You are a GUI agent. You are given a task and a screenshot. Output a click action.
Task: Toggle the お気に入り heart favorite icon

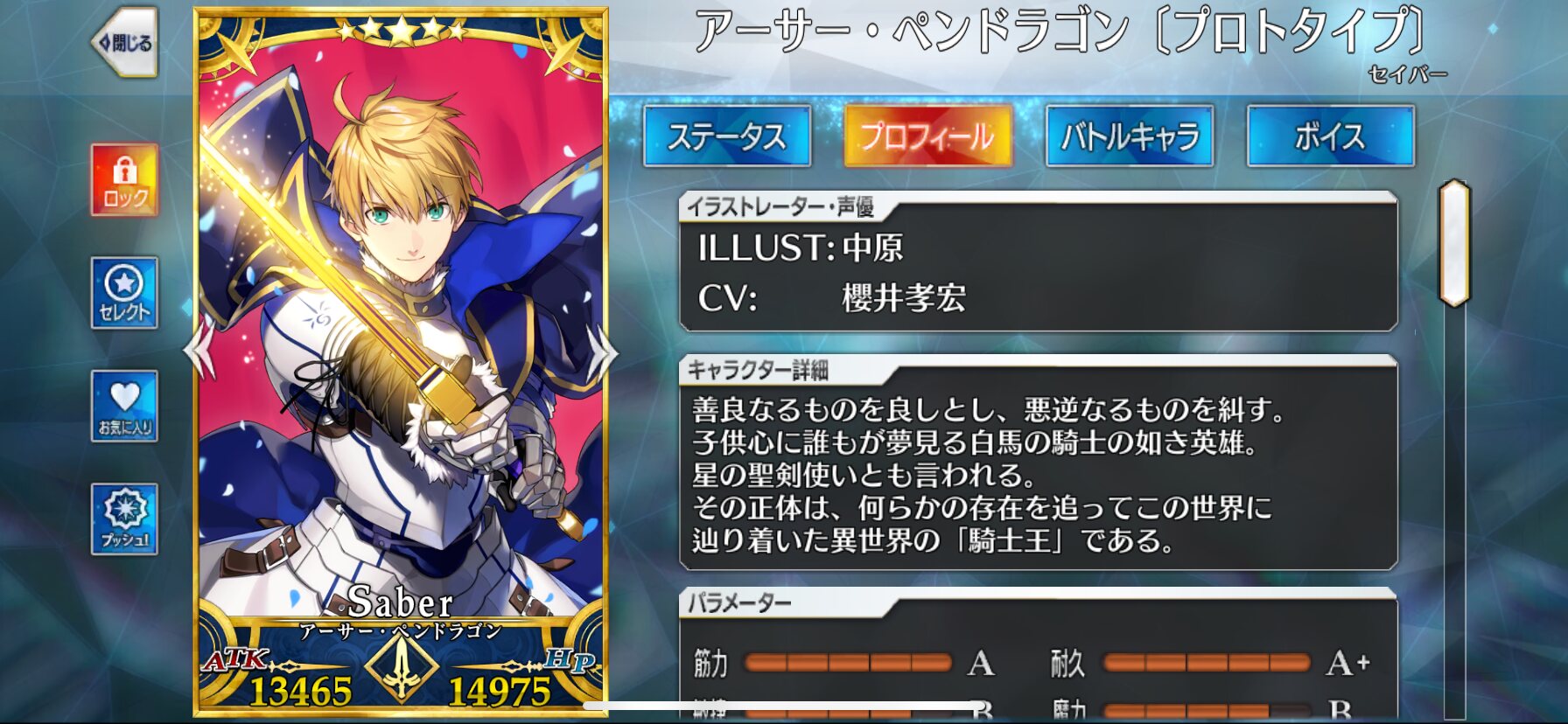click(124, 406)
